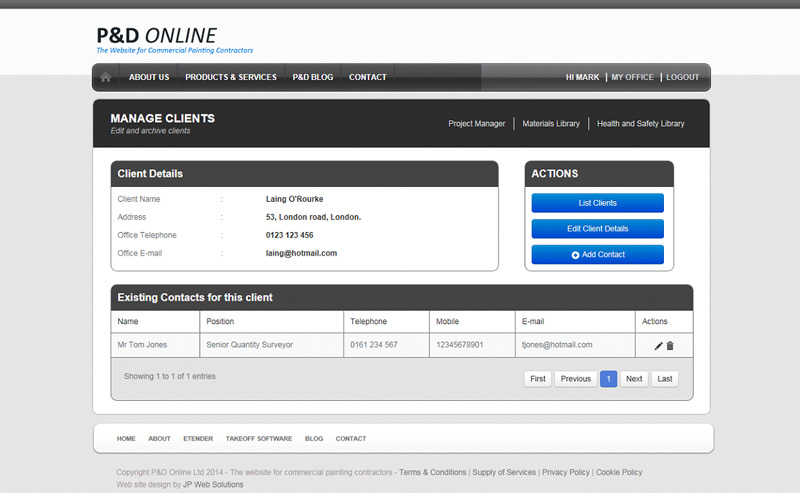Click the pencil edit icon for Tom Jones
The width and height of the screenshot is (800, 493).
coord(658,346)
